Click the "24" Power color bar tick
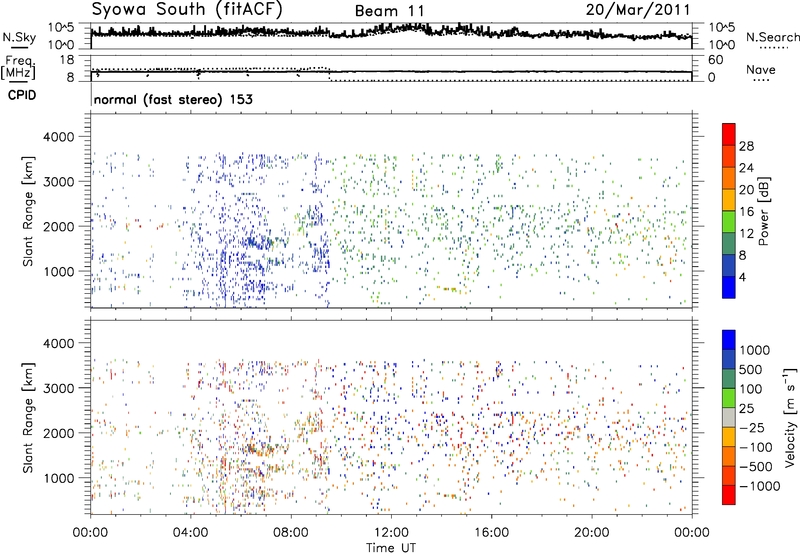800x554 pixels. [x=746, y=168]
